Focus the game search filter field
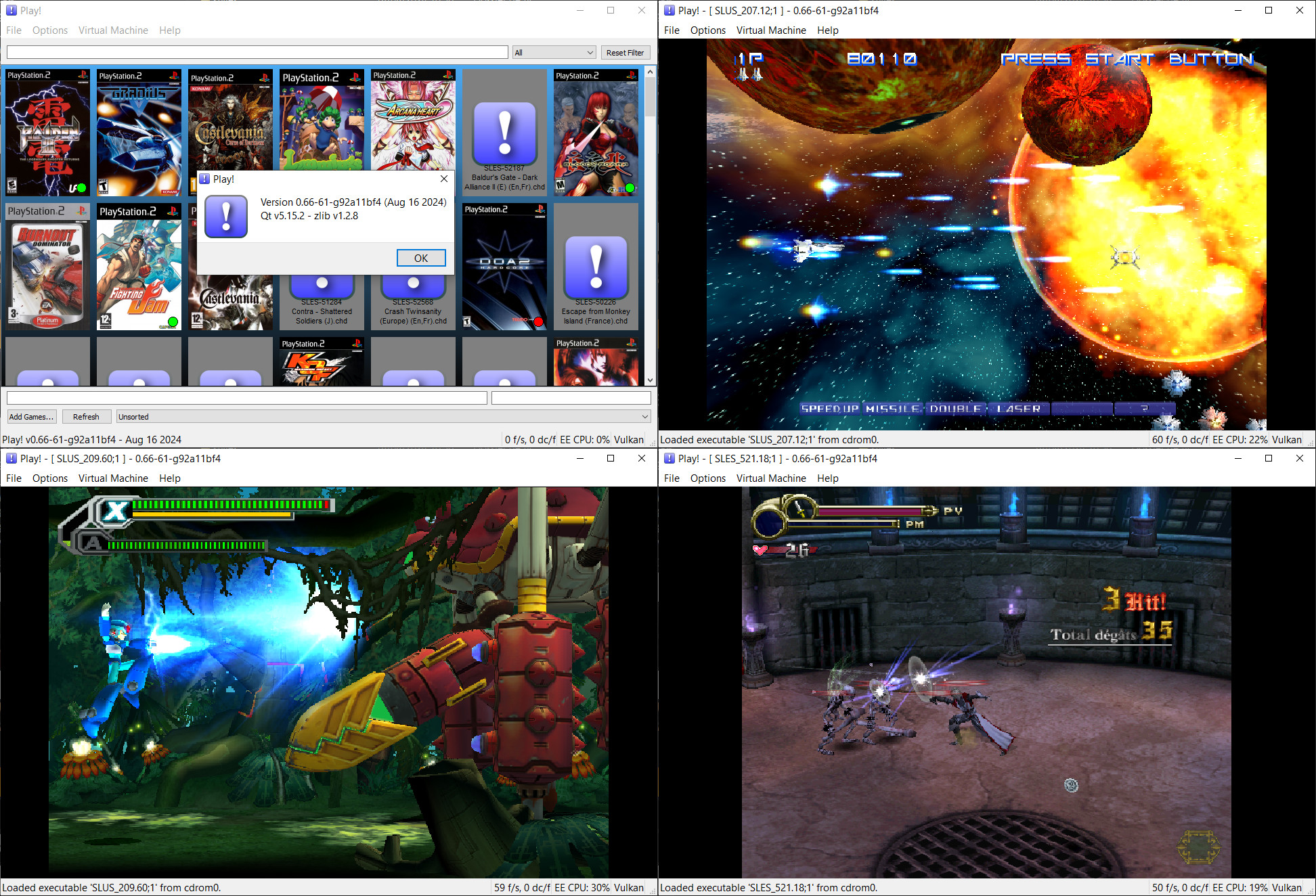The image size is (1316, 896). pos(257,52)
